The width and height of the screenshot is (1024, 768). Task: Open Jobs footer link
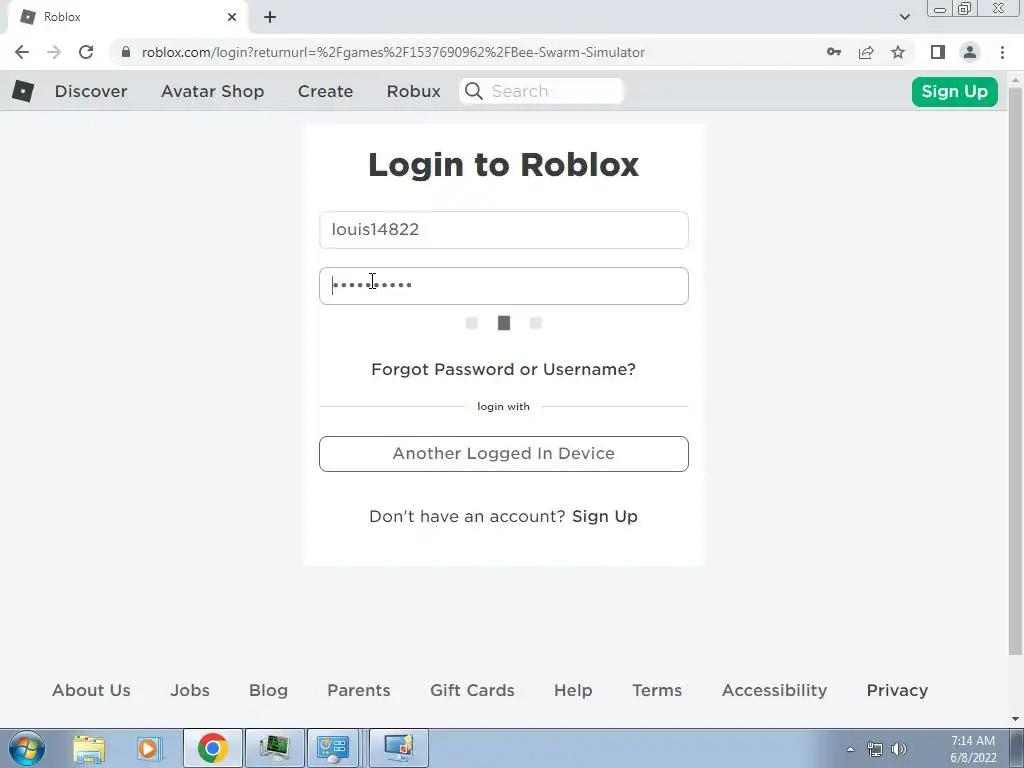(190, 690)
